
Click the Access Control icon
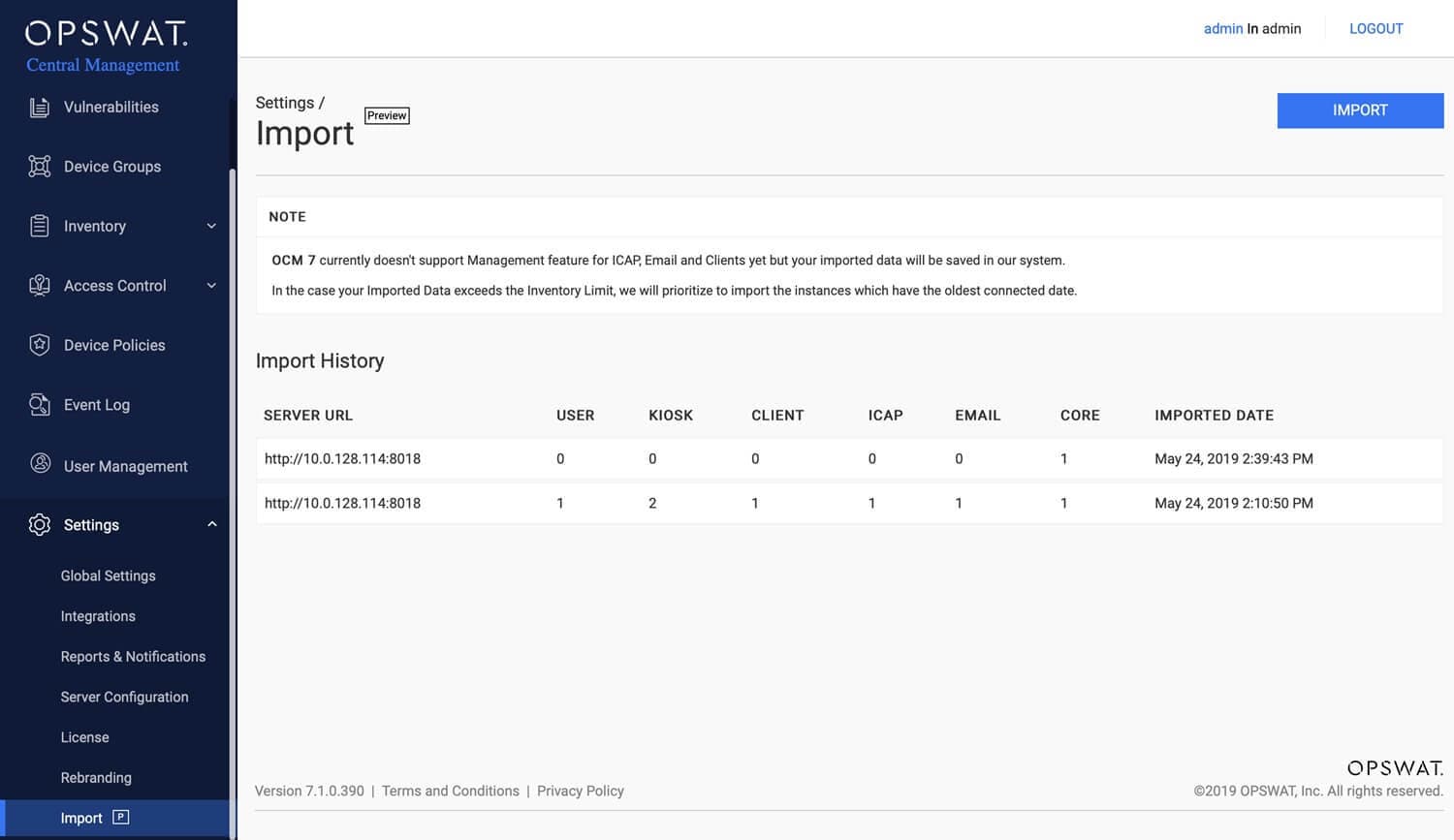point(39,286)
